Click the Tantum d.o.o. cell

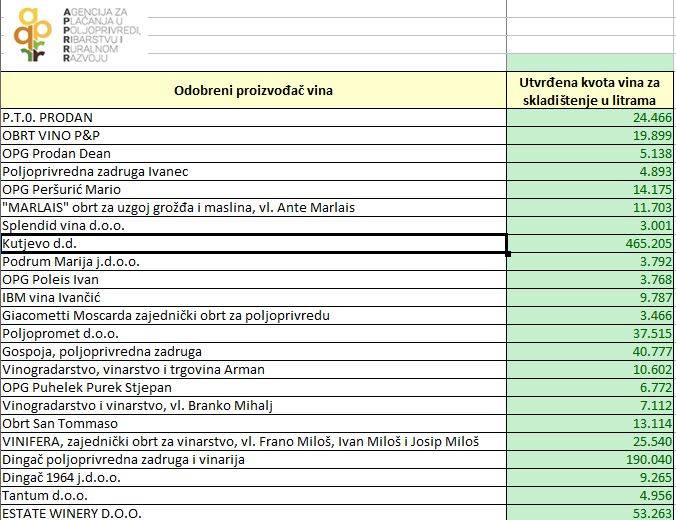point(253,496)
